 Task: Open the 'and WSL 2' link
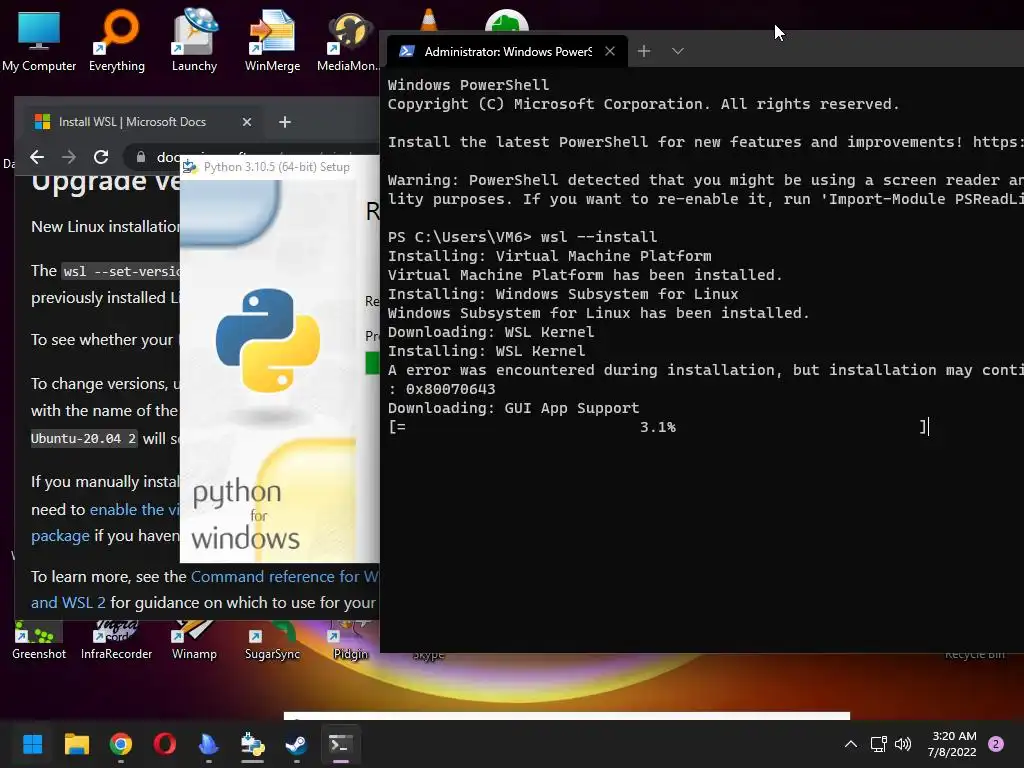[68, 602]
